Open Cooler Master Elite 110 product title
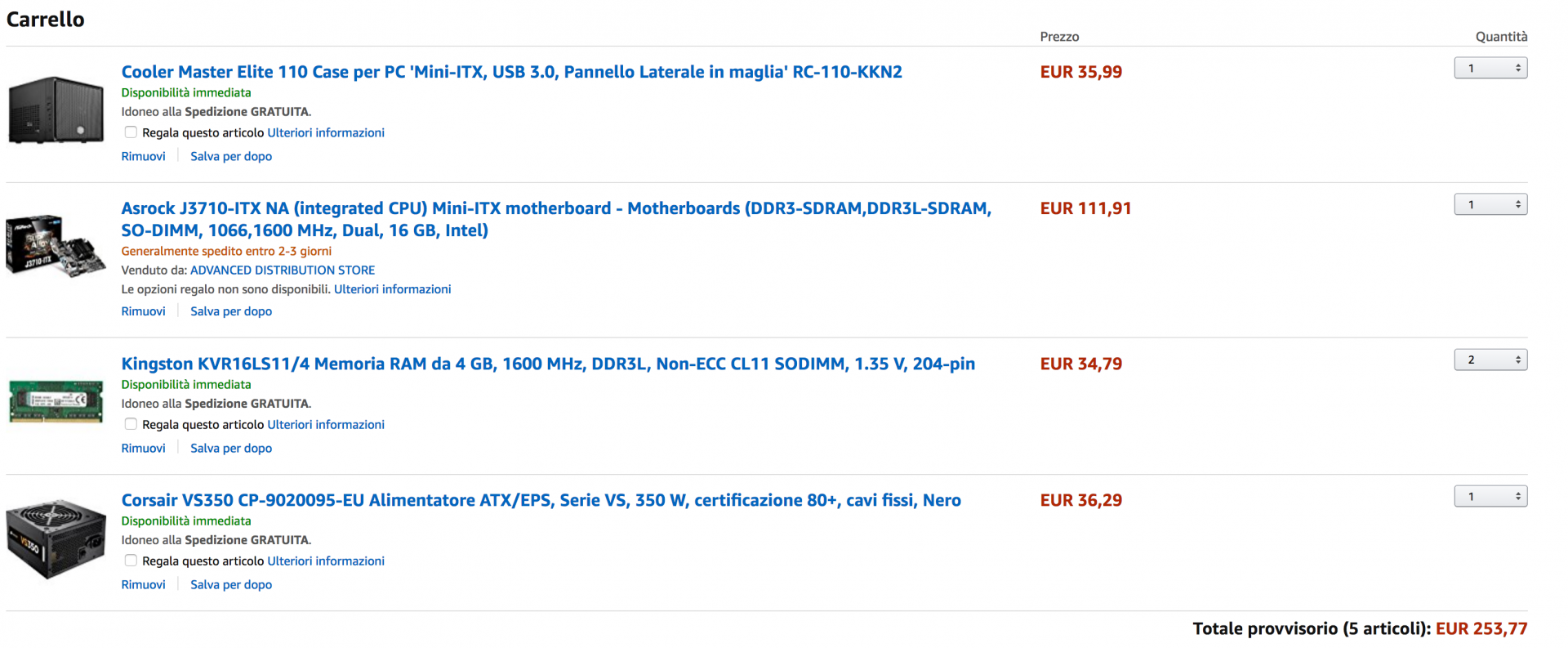 click(511, 72)
